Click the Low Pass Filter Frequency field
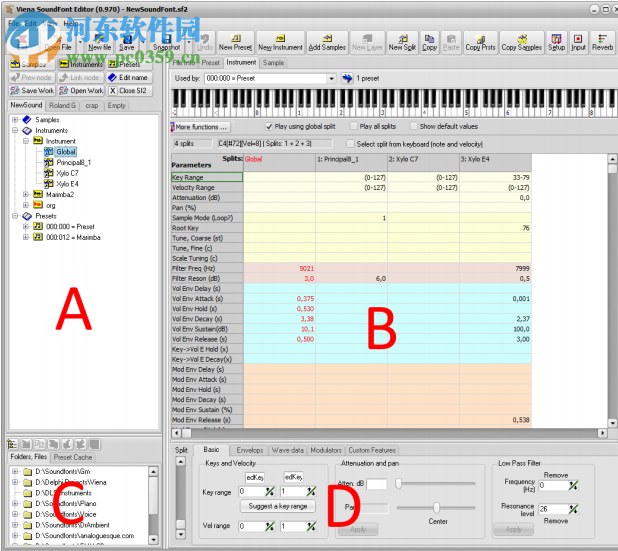The image size is (618, 551). 553,486
